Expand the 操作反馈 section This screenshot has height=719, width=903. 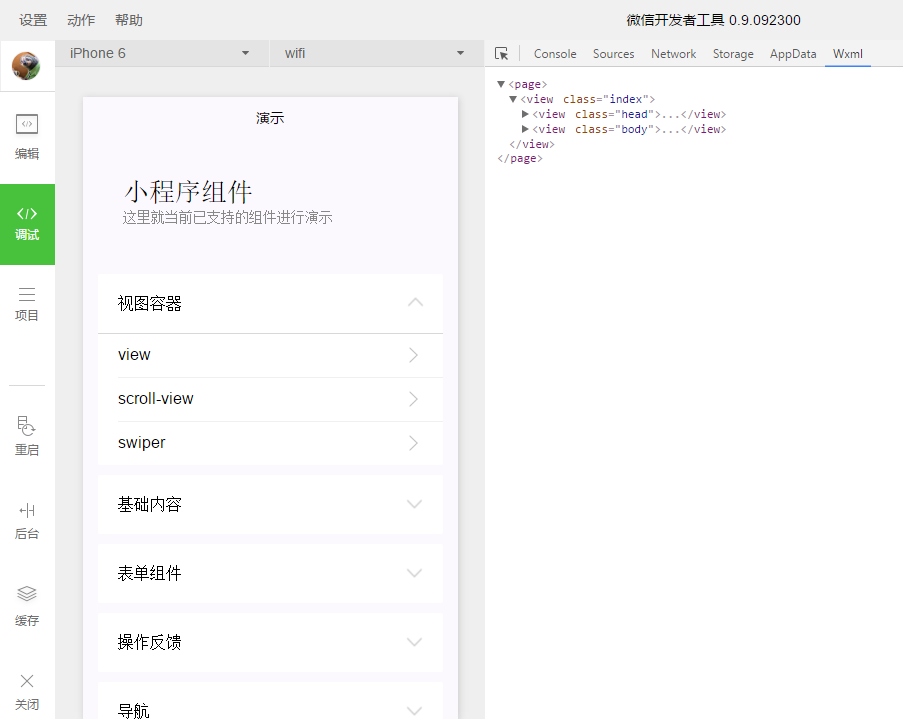270,642
